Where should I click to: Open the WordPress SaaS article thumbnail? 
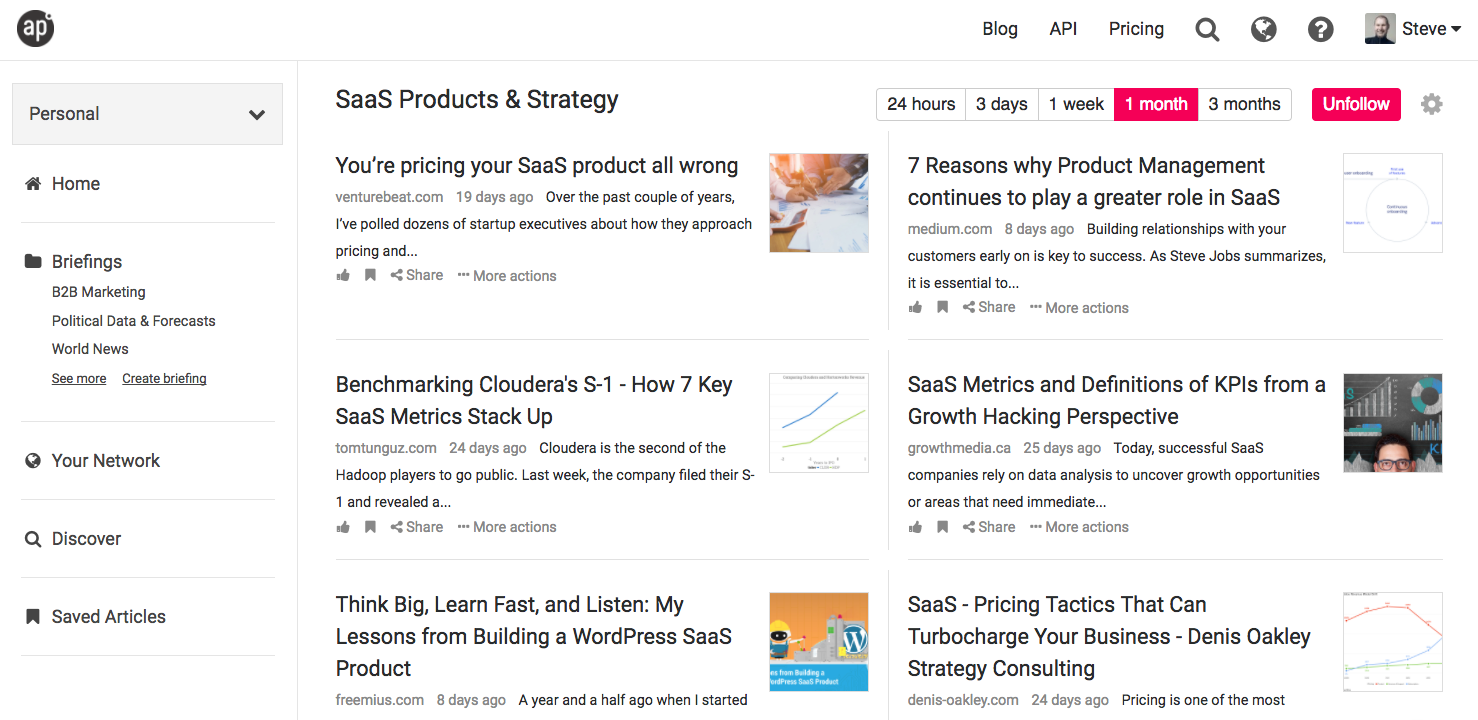point(818,642)
